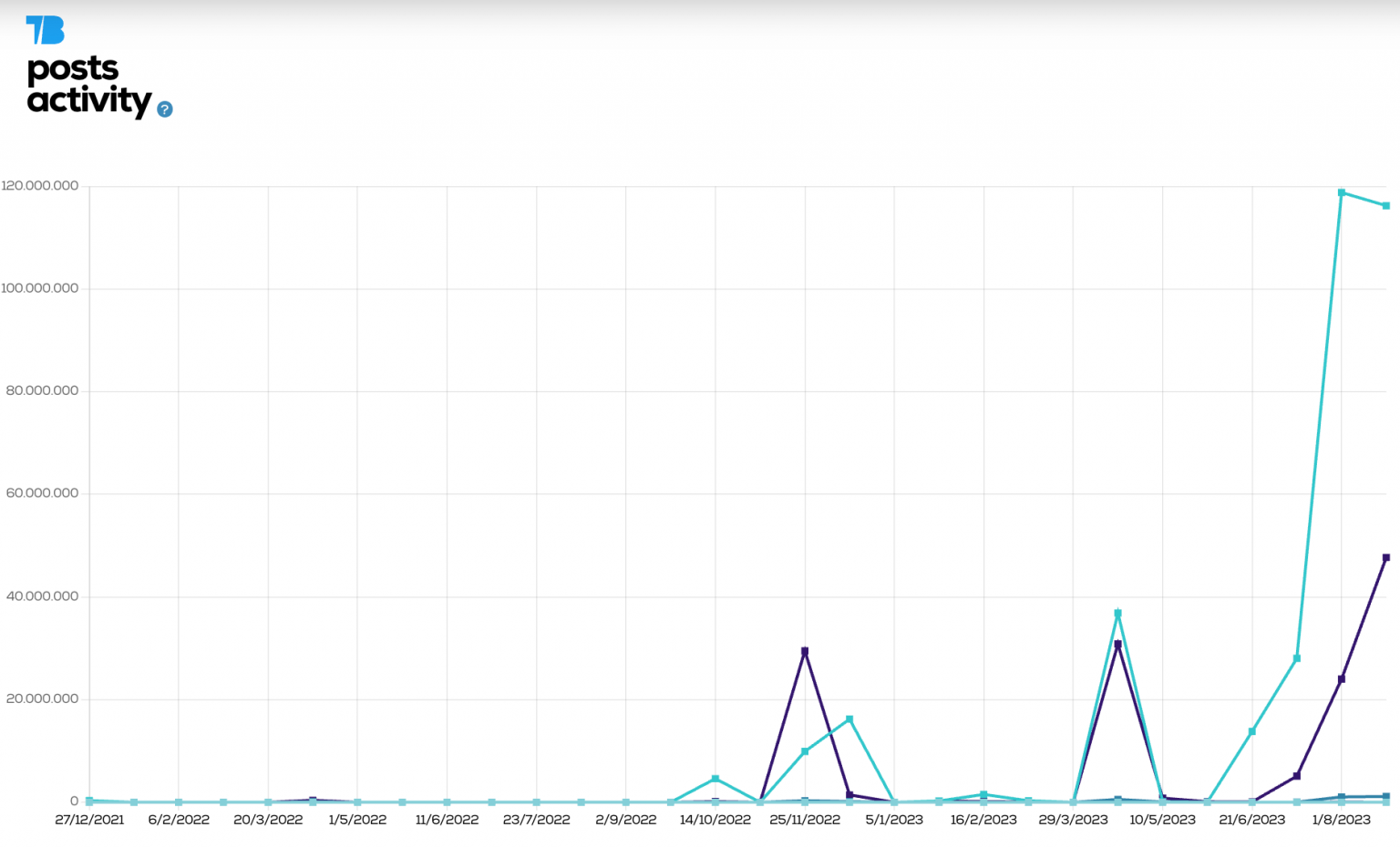Open the posts activity help tooltip
The height and width of the screenshot is (848, 1400).
[x=165, y=109]
